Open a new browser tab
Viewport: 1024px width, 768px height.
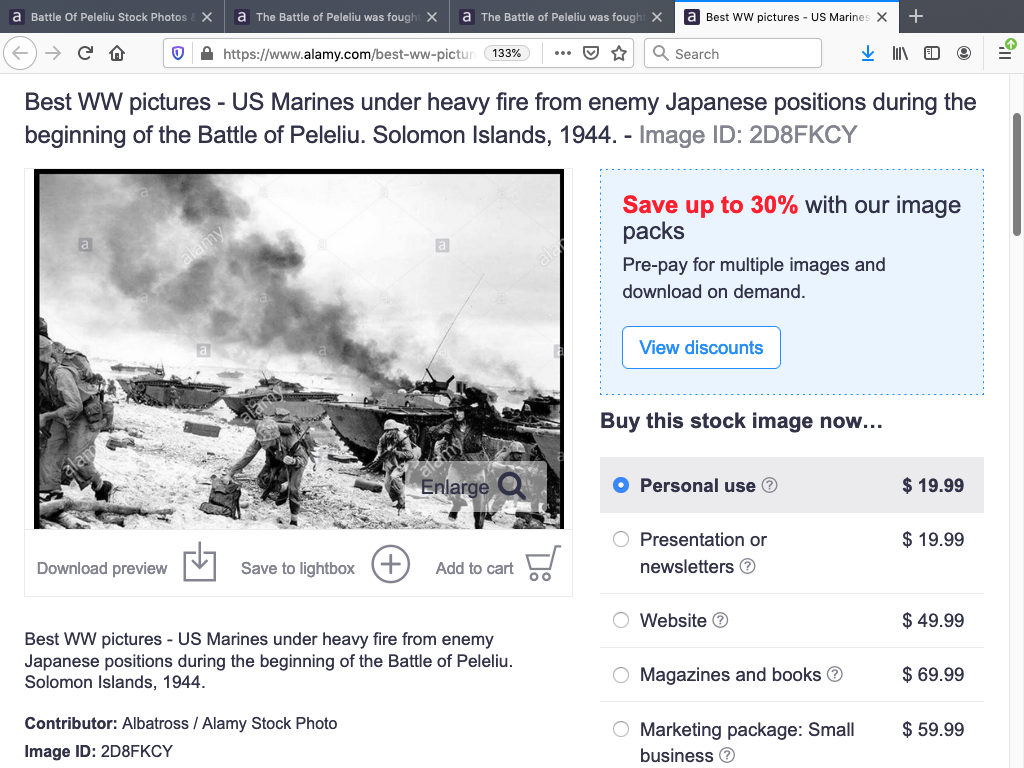tap(916, 17)
